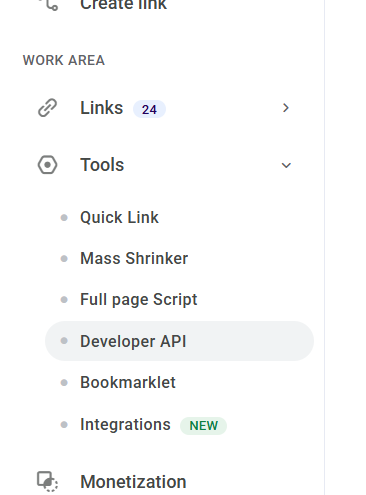Click the WORK AREA section heading
This screenshot has width=366, height=495.
pyautogui.click(x=64, y=60)
